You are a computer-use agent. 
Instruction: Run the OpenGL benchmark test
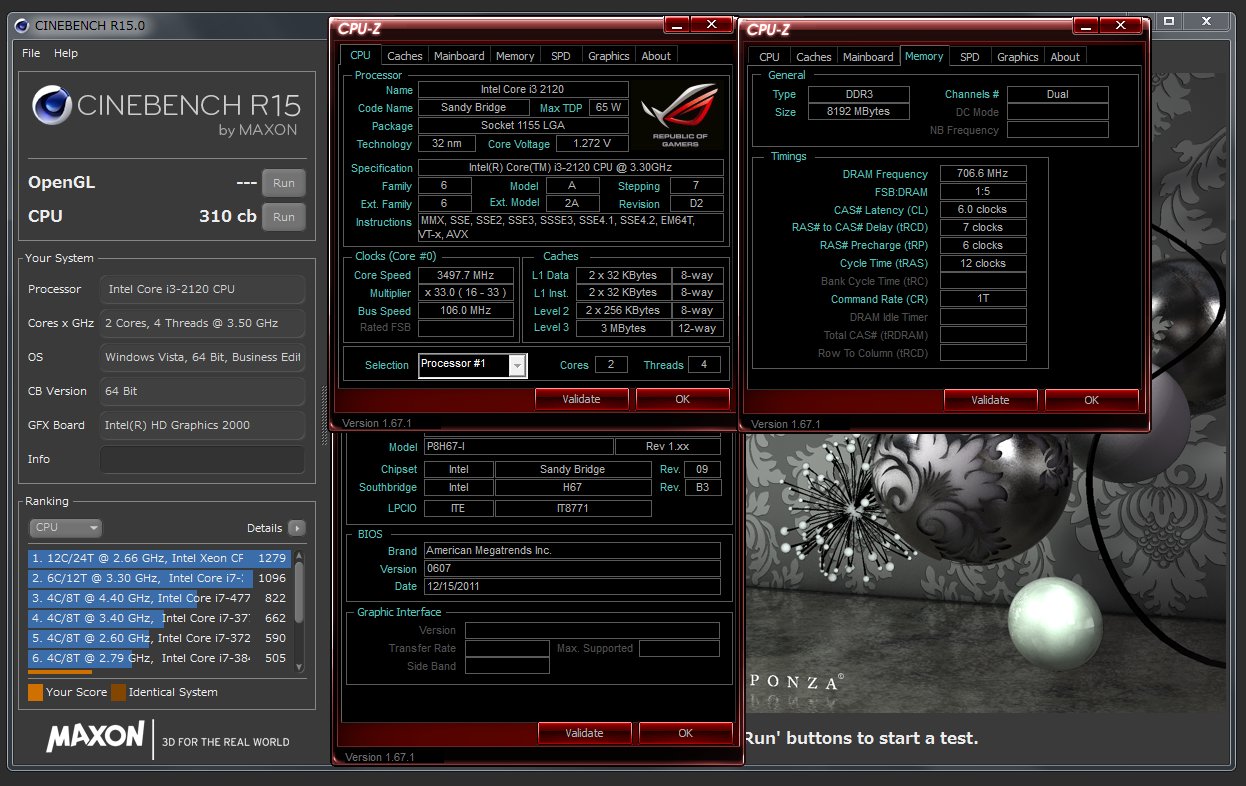(284, 183)
